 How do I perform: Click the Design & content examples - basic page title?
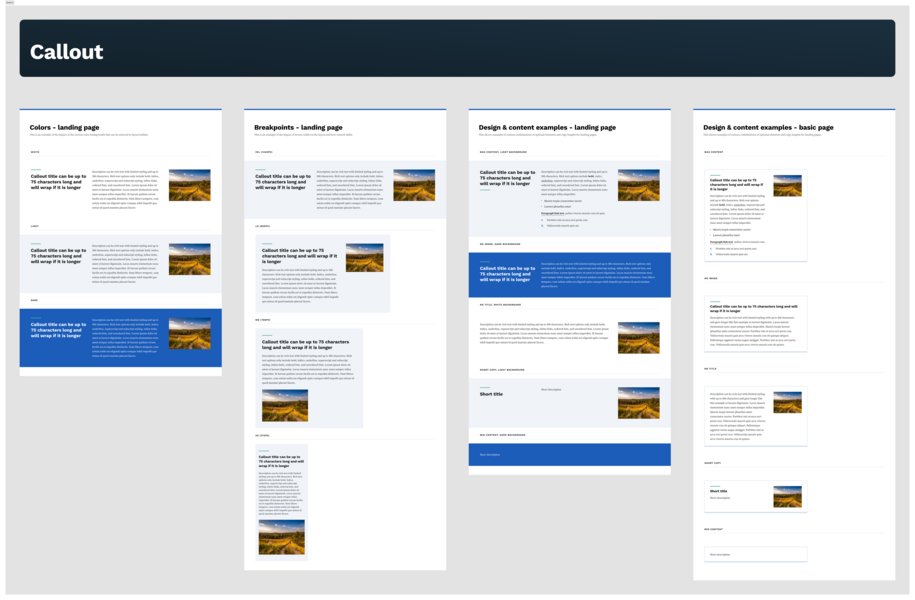769,127
